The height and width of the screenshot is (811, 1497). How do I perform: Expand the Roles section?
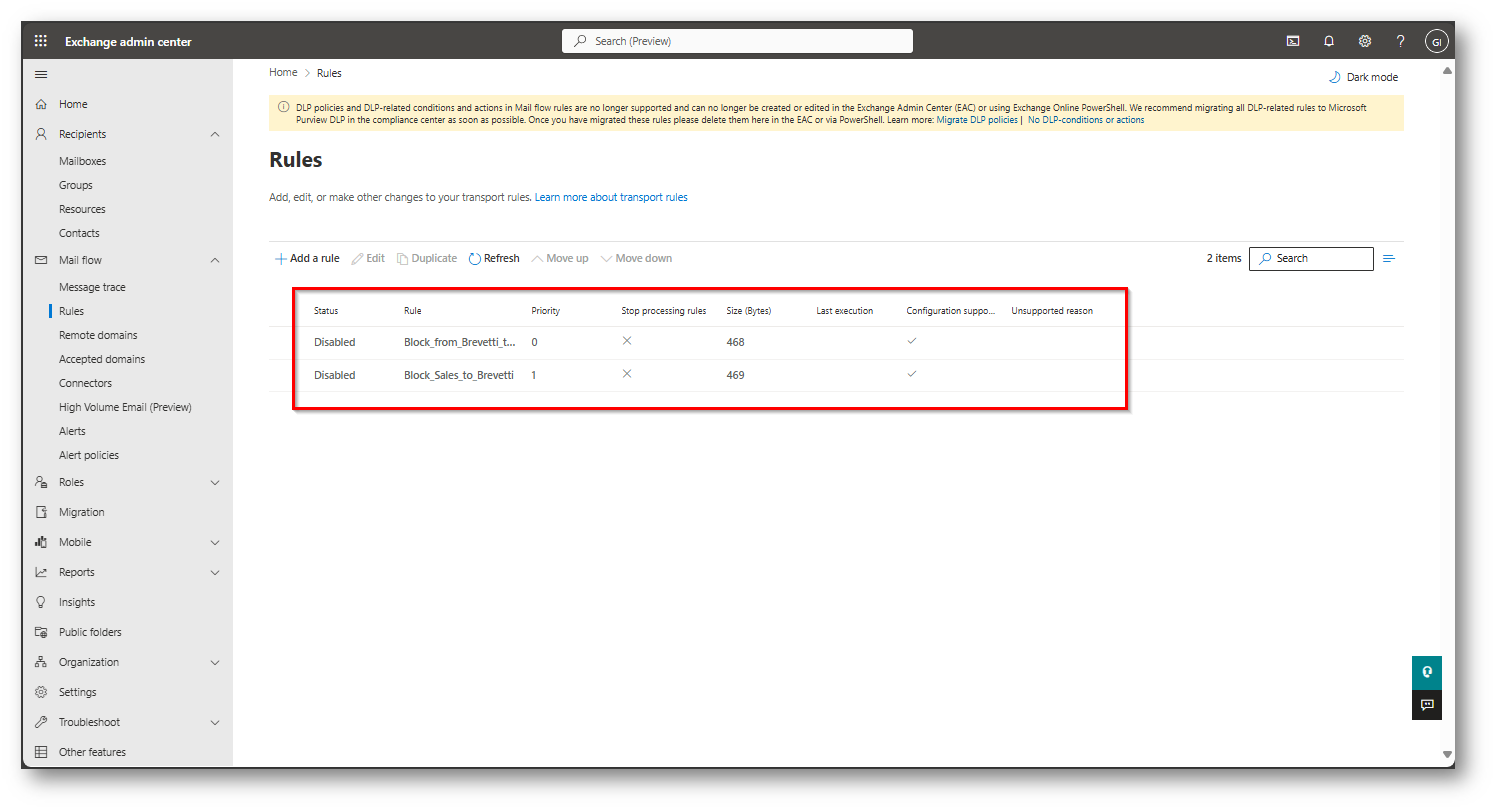pyautogui.click(x=215, y=482)
